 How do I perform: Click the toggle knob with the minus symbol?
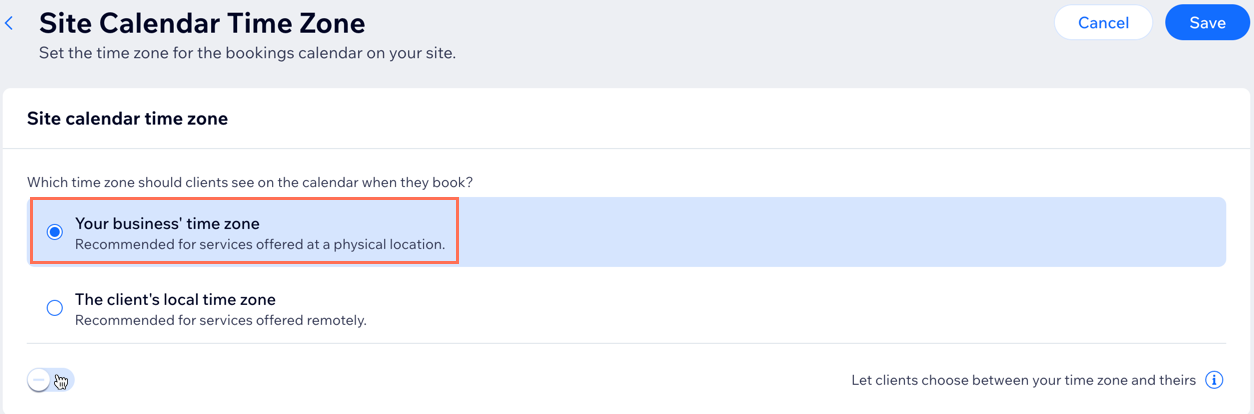(x=39, y=380)
